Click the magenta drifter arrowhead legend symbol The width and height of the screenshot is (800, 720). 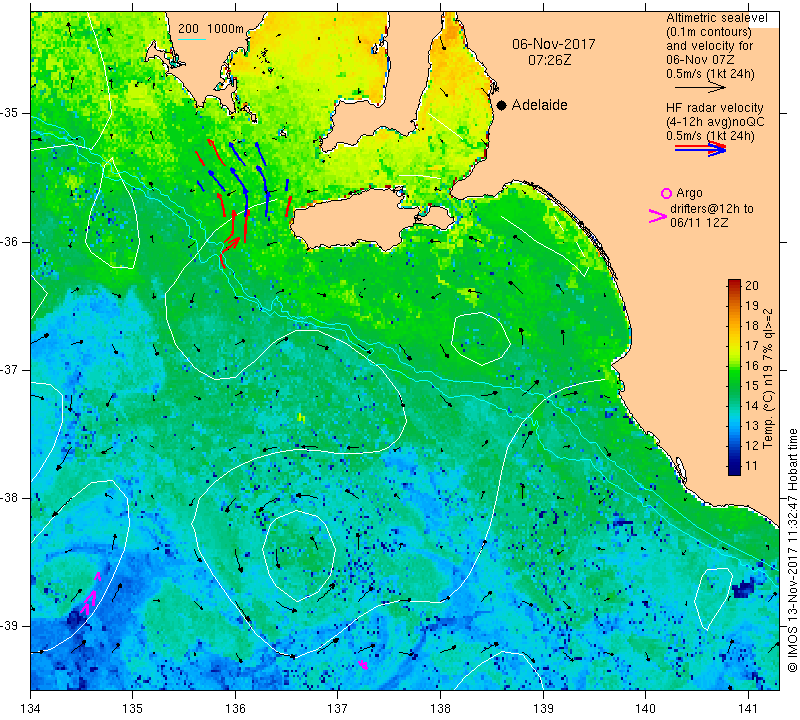click(x=658, y=216)
